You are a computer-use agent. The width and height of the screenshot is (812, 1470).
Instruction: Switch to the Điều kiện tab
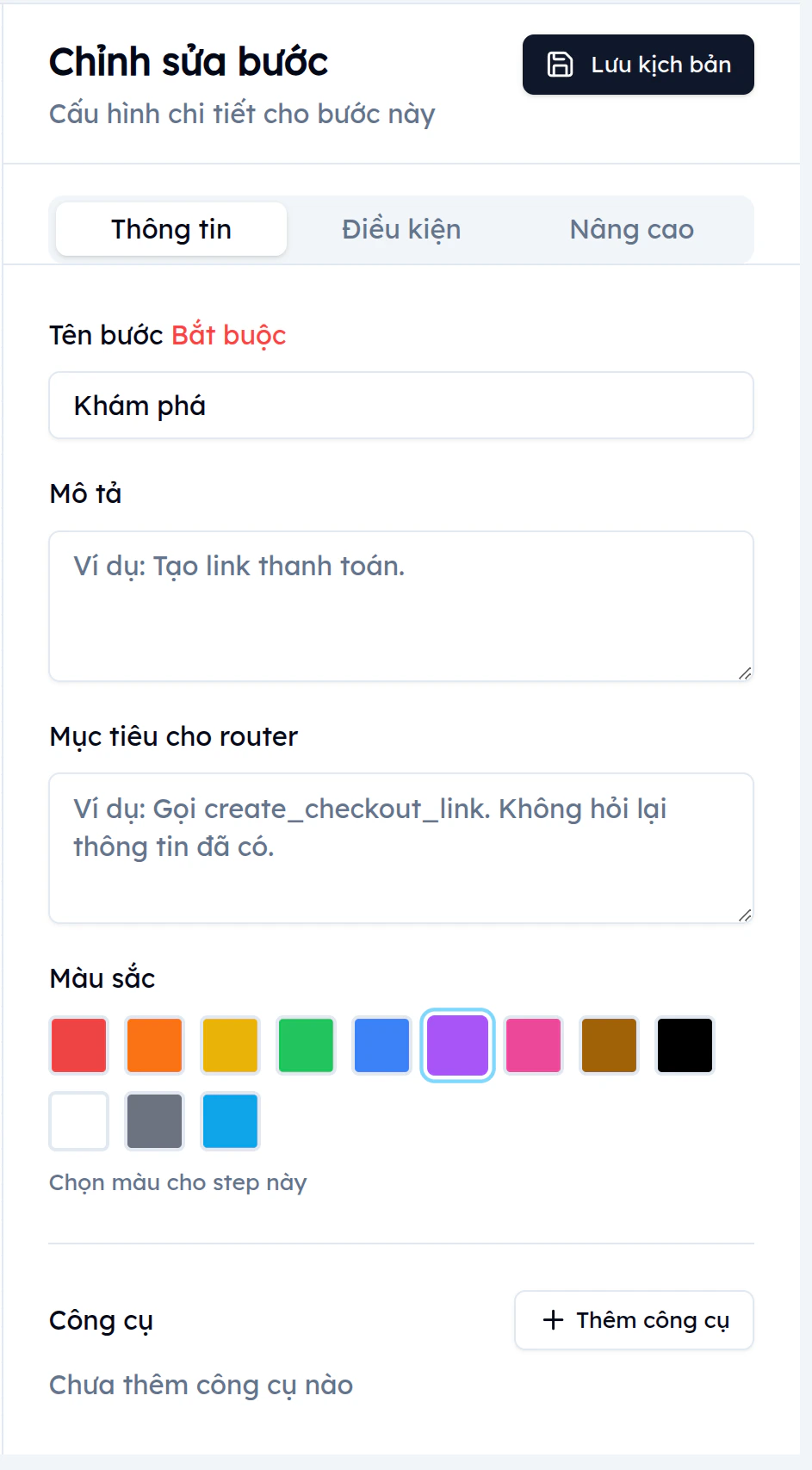point(401,229)
